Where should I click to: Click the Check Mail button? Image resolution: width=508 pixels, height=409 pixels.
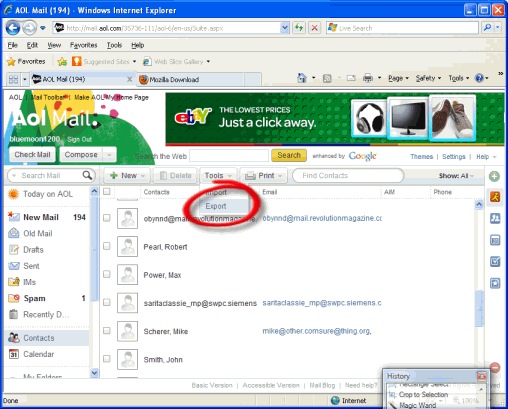coord(32,155)
